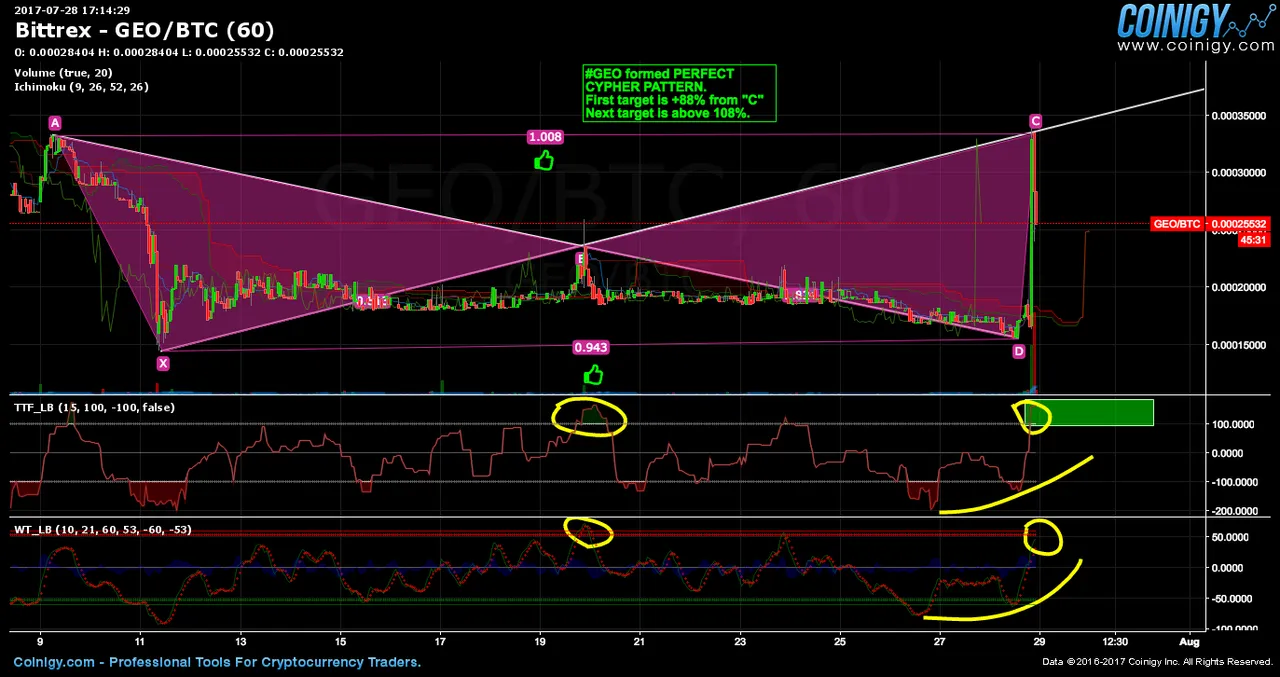Click date label 29 on time axis
The height and width of the screenshot is (677, 1280).
[1040, 641]
